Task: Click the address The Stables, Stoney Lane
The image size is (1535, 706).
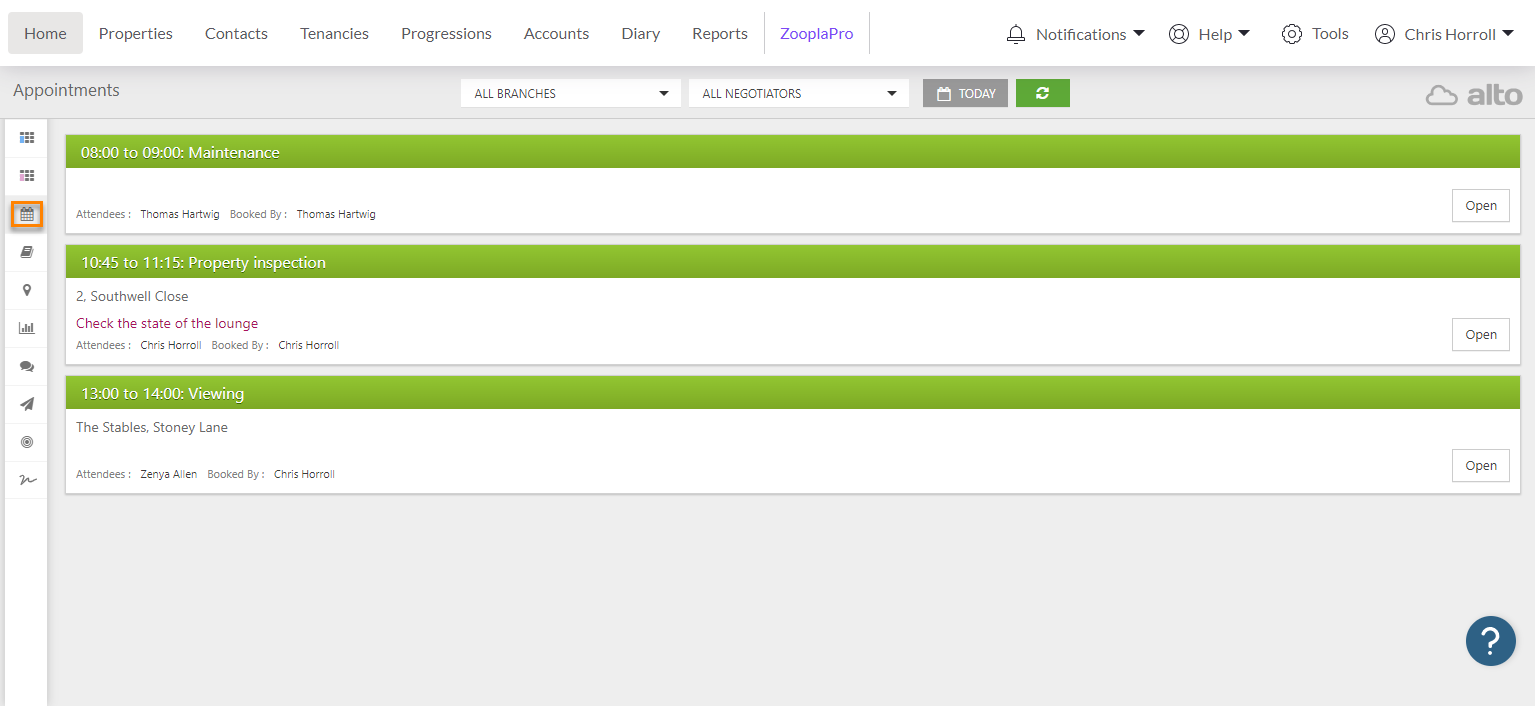Action: click(152, 427)
